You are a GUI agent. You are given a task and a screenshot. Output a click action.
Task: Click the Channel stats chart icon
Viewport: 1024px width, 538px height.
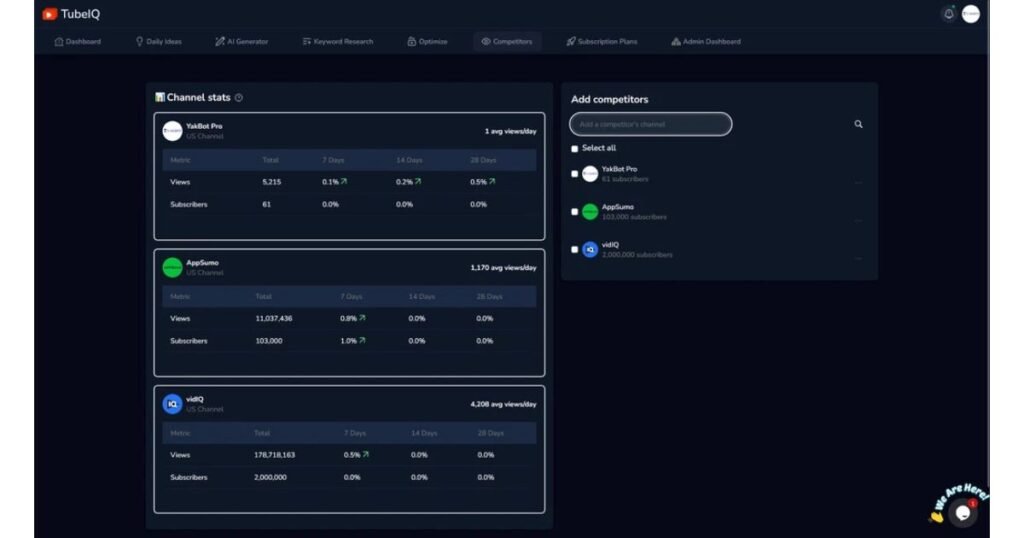pyautogui.click(x=159, y=97)
